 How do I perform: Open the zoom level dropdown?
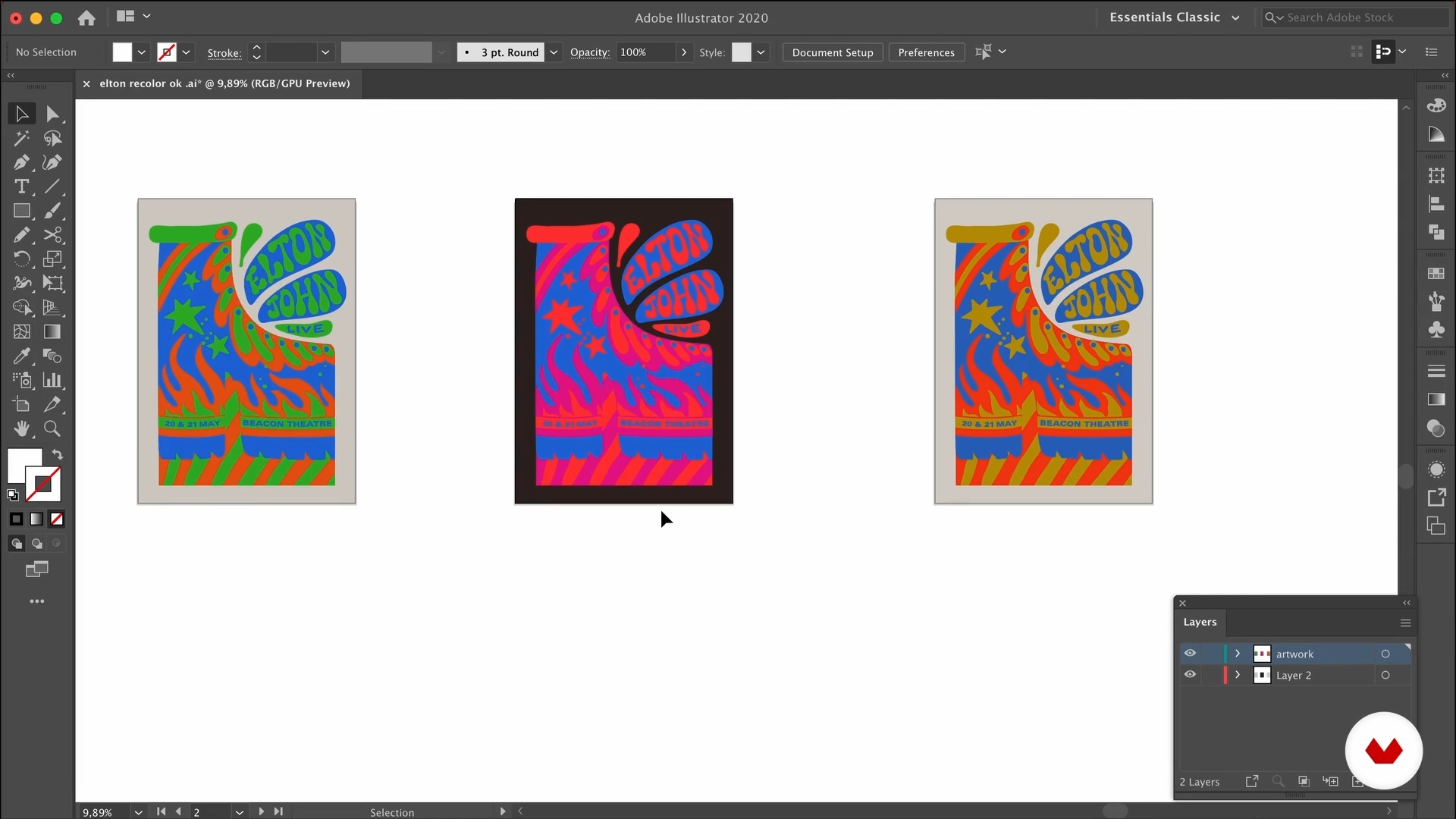pyautogui.click(x=138, y=812)
